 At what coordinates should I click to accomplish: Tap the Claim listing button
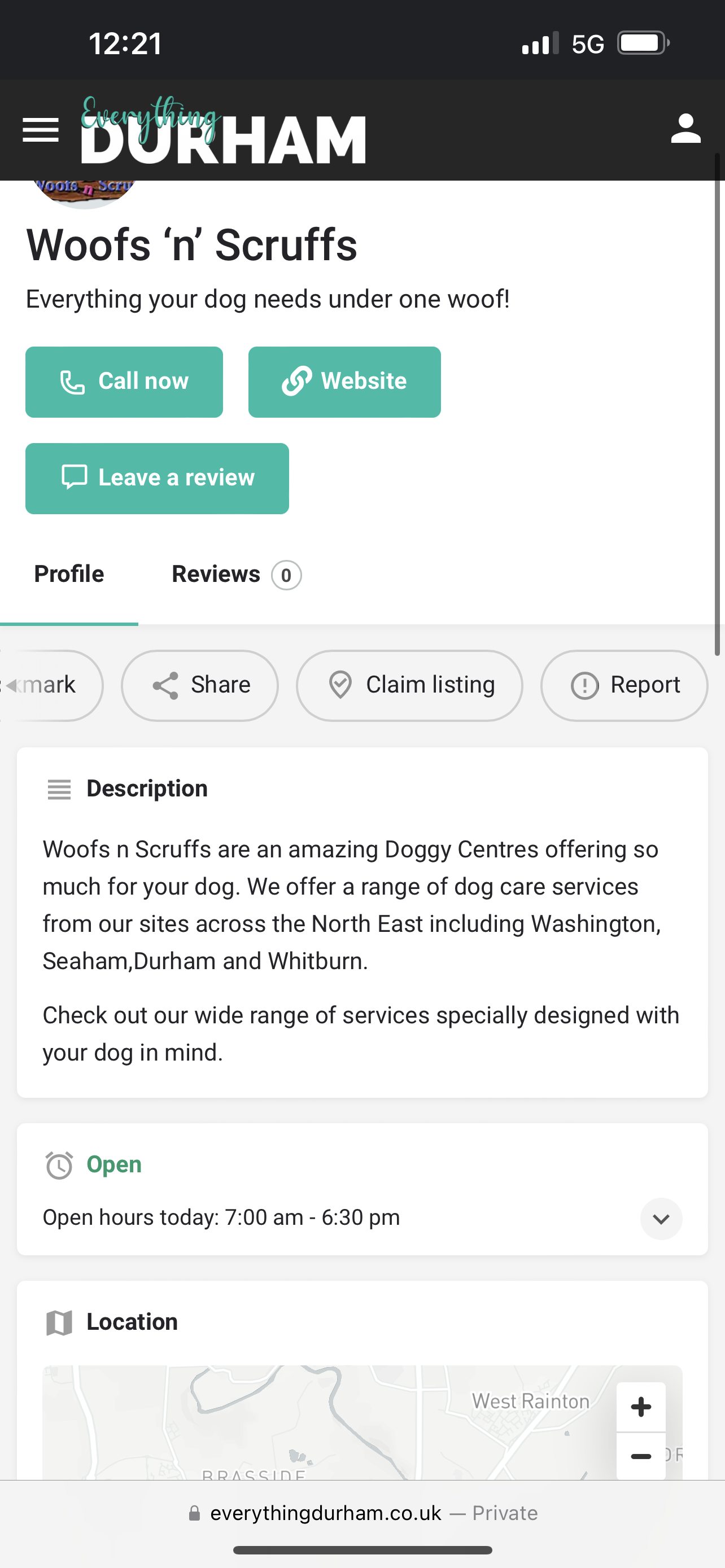409,685
